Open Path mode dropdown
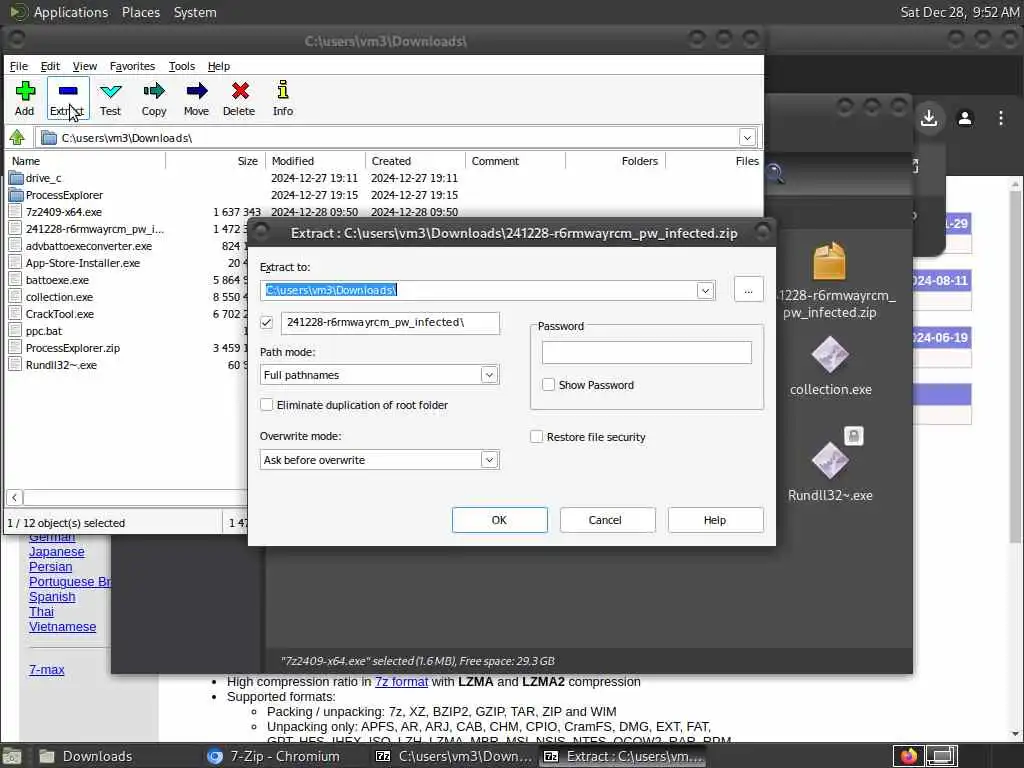This screenshot has width=1024, height=768. (489, 375)
